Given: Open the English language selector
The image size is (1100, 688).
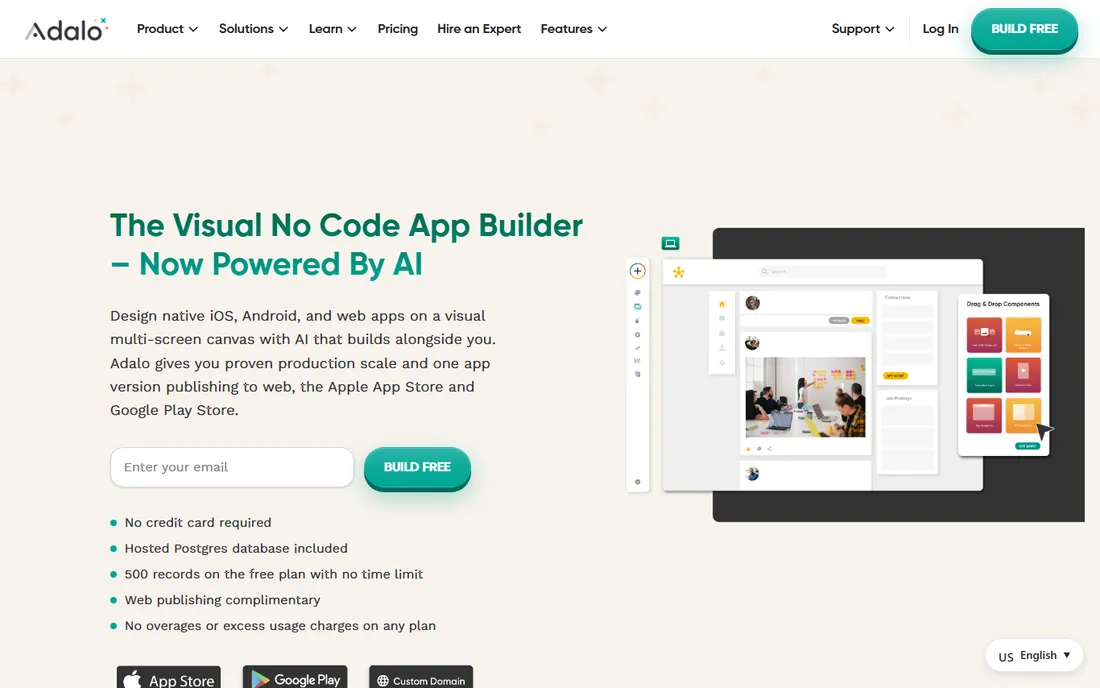Looking at the screenshot, I should click(1034, 656).
